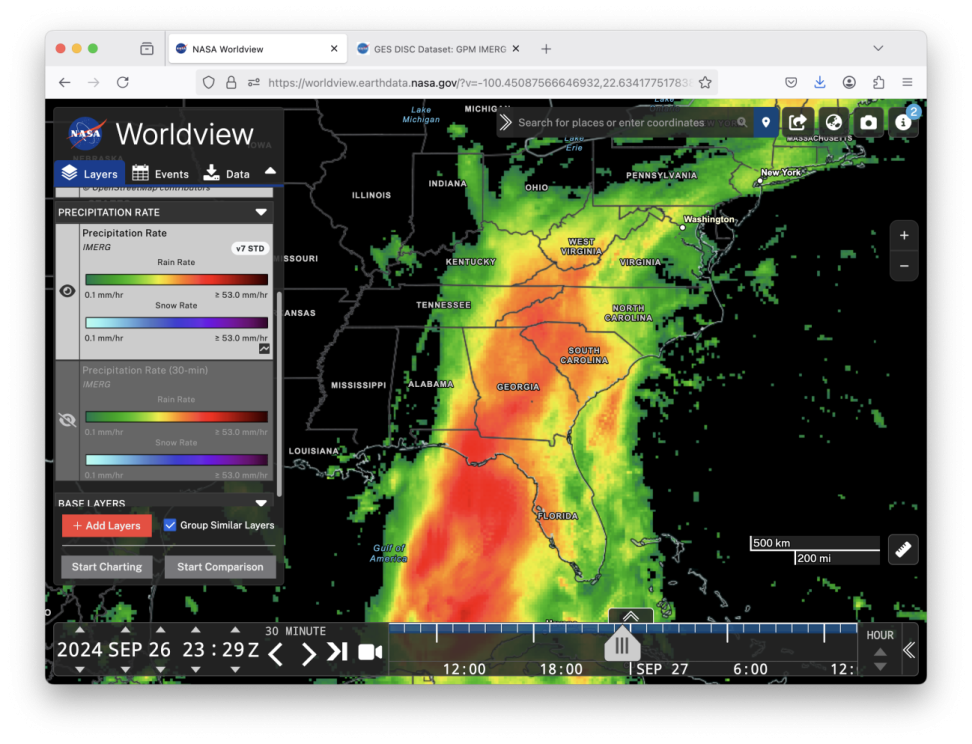Decrease the year with down arrow
This screenshot has height=744, width=972.
80,670
